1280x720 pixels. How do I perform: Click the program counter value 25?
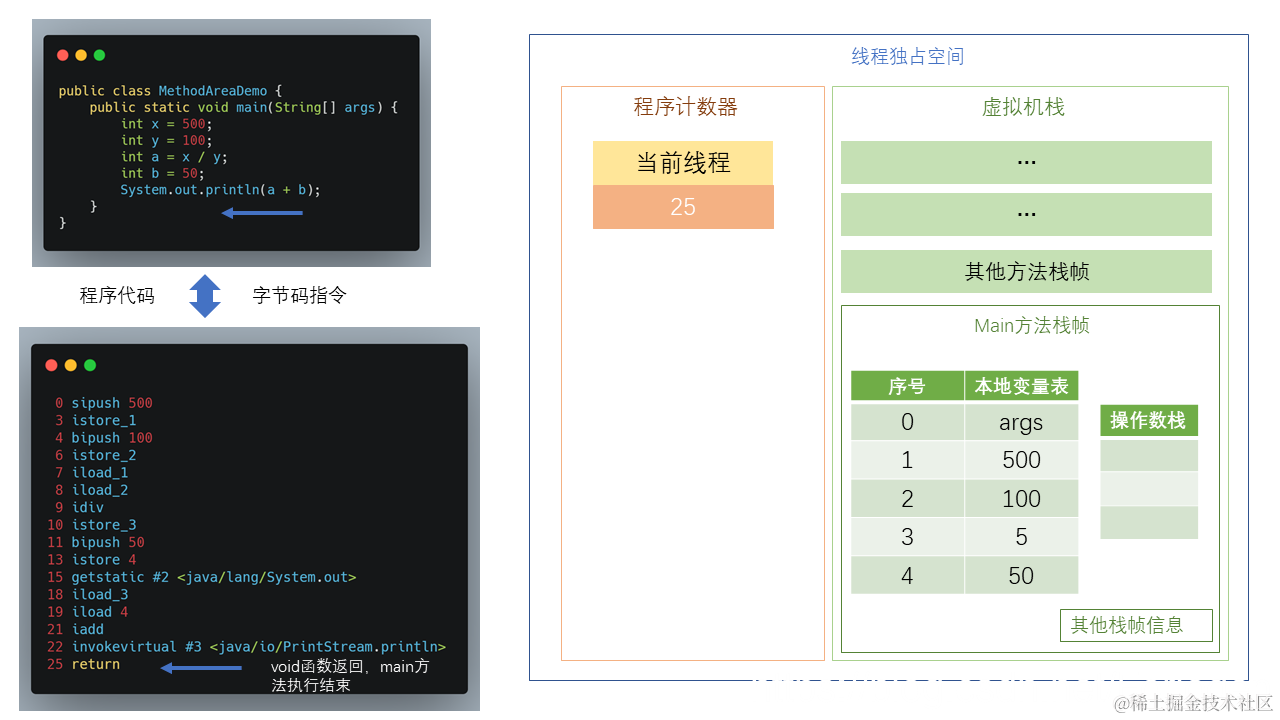tap(683, 206)
